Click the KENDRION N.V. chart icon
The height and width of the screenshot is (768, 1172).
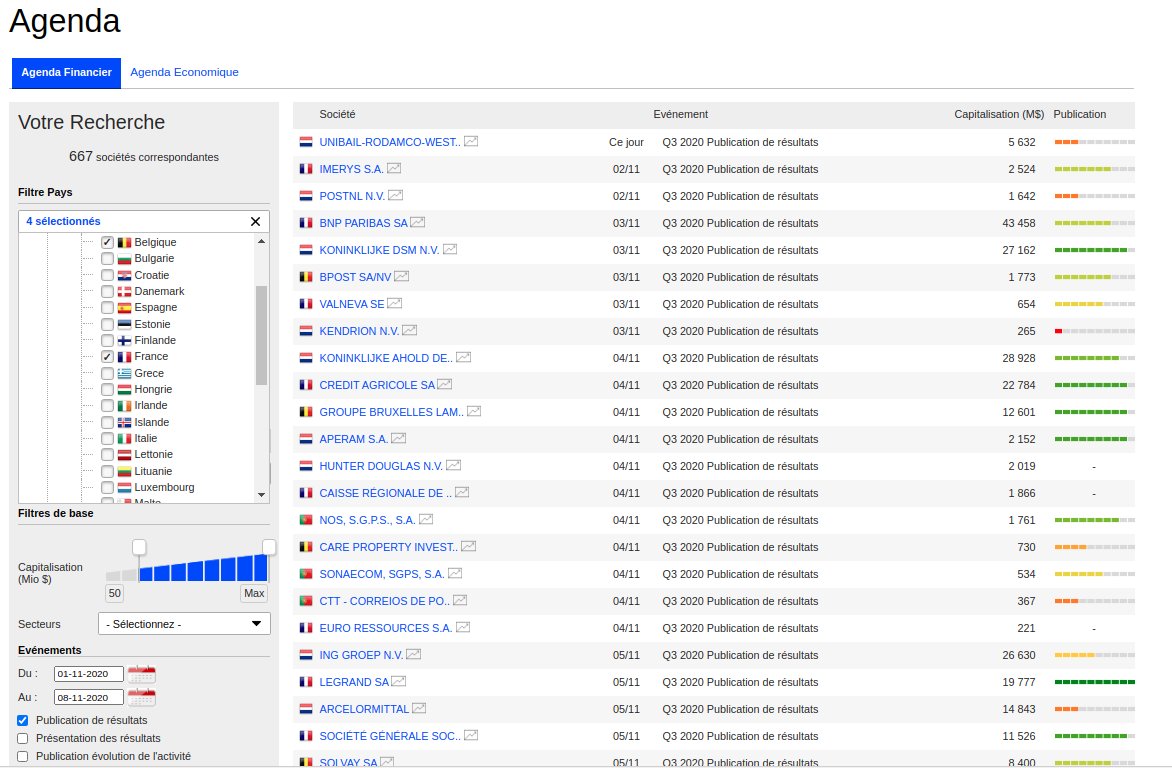point(410,330)
